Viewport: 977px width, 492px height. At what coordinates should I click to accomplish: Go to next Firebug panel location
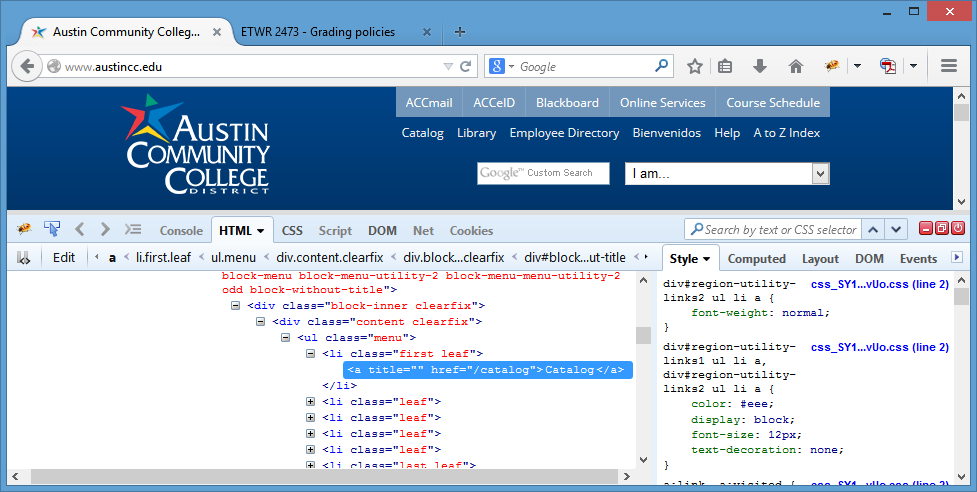click(105, 229)
